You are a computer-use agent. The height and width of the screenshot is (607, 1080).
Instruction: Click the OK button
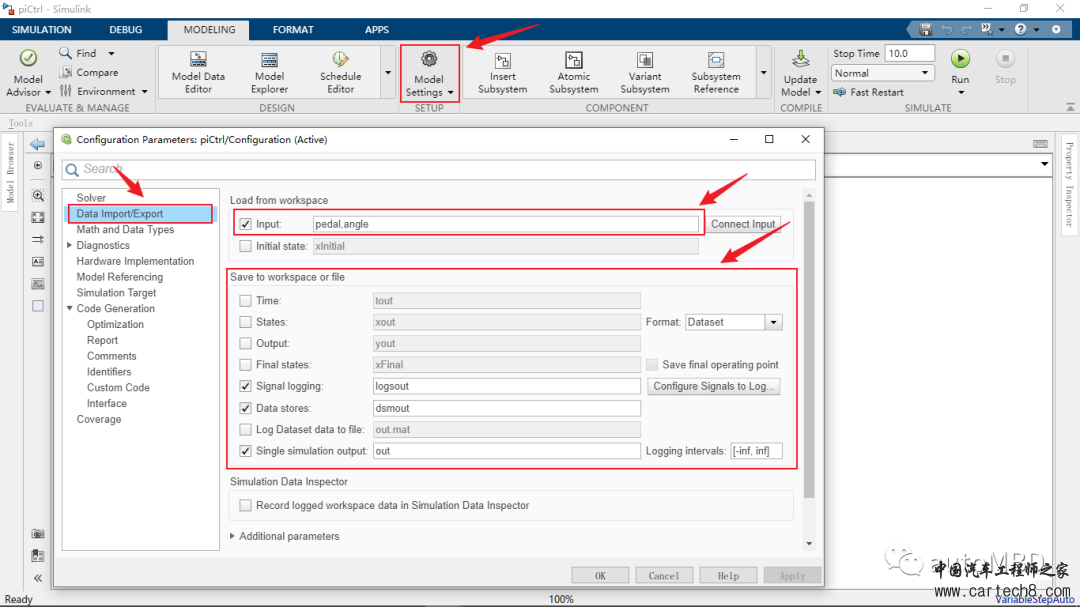(600, 575)
